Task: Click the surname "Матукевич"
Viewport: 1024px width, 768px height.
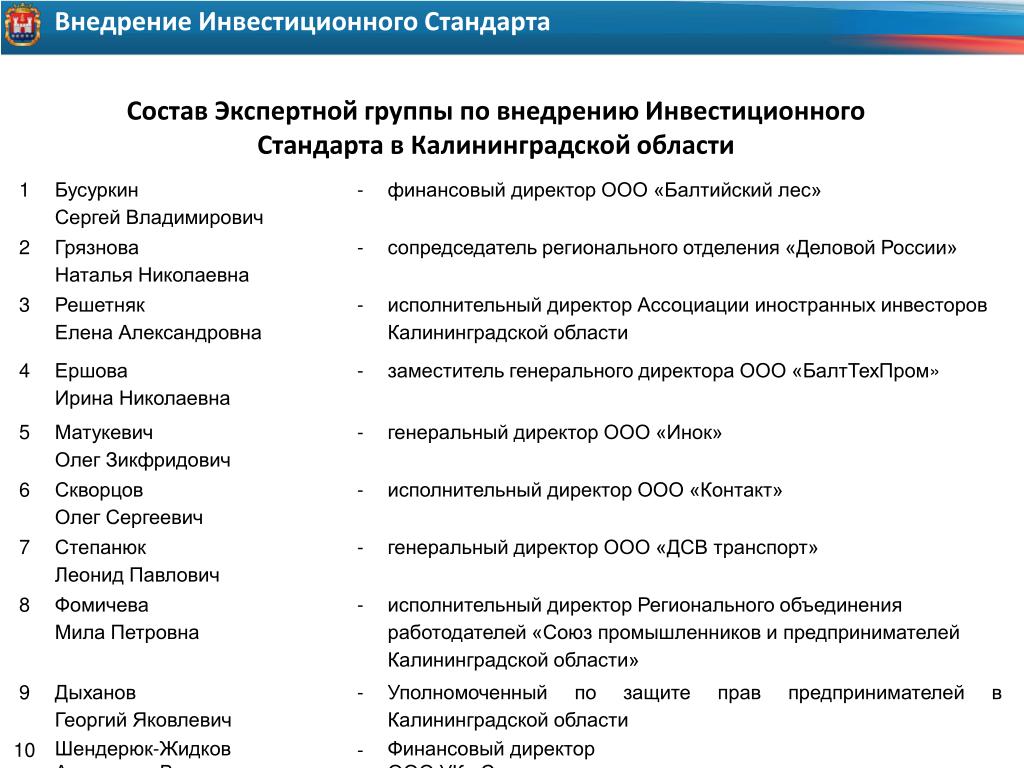Action: (x=104, y=432)
